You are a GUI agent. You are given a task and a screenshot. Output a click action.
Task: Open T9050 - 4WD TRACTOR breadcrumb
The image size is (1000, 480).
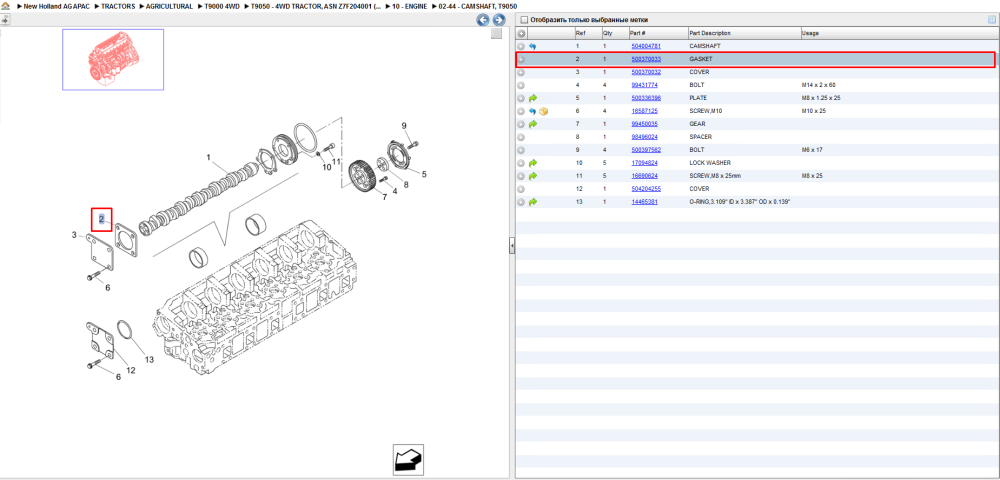[x=316, y=6]
